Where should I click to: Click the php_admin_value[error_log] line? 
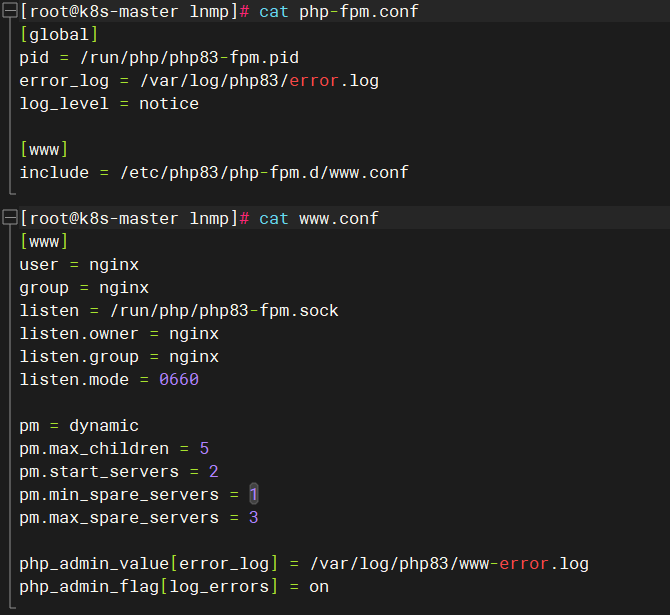pyautogui.click(x=304, y=564)
